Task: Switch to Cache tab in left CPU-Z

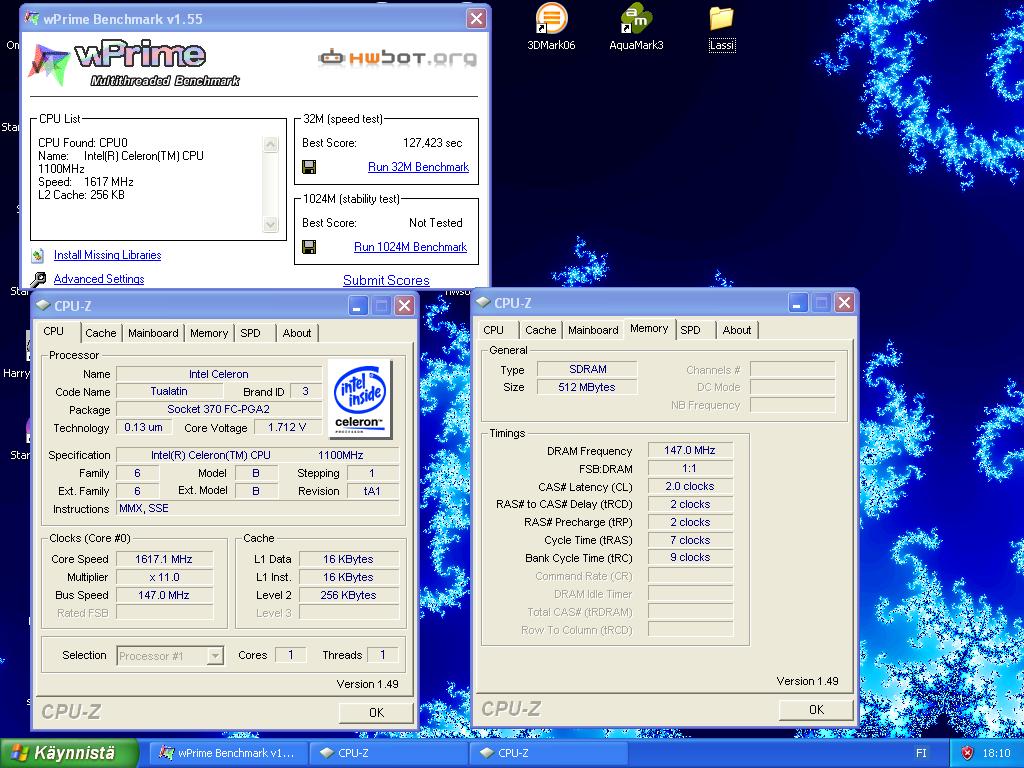Action: (101, 333)
